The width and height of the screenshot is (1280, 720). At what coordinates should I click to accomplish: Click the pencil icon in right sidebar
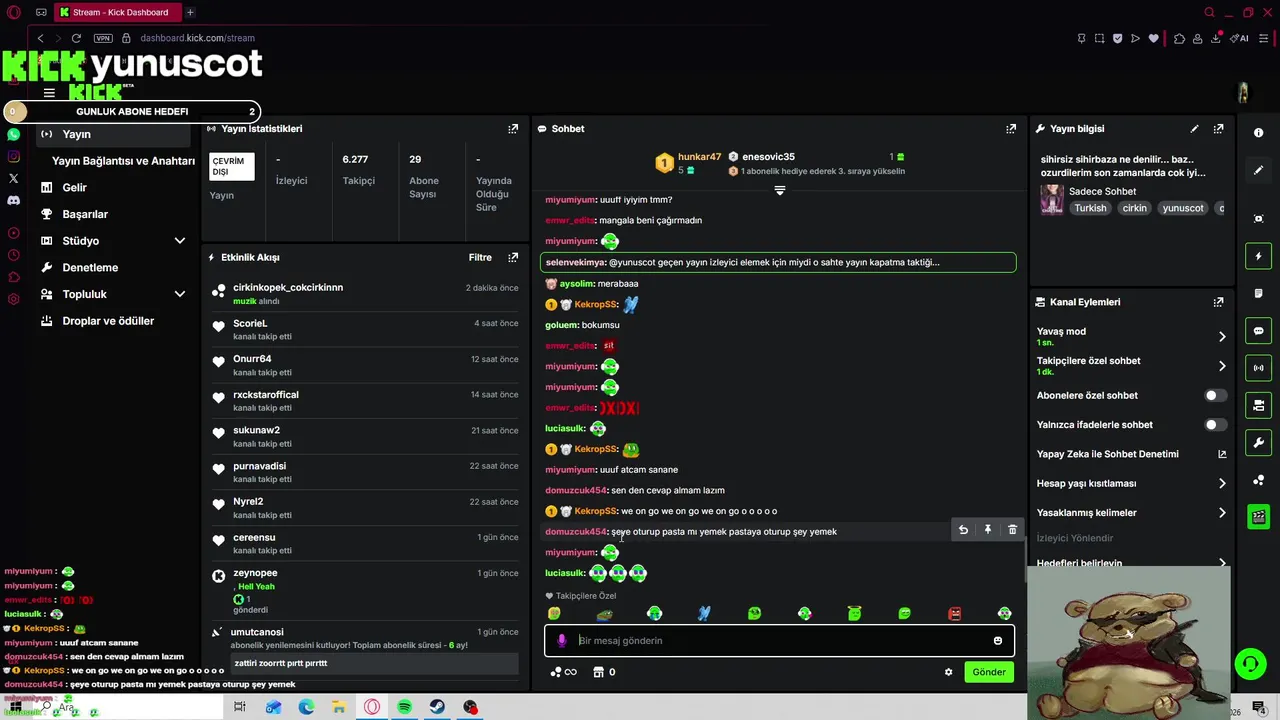coord(1258,170)
